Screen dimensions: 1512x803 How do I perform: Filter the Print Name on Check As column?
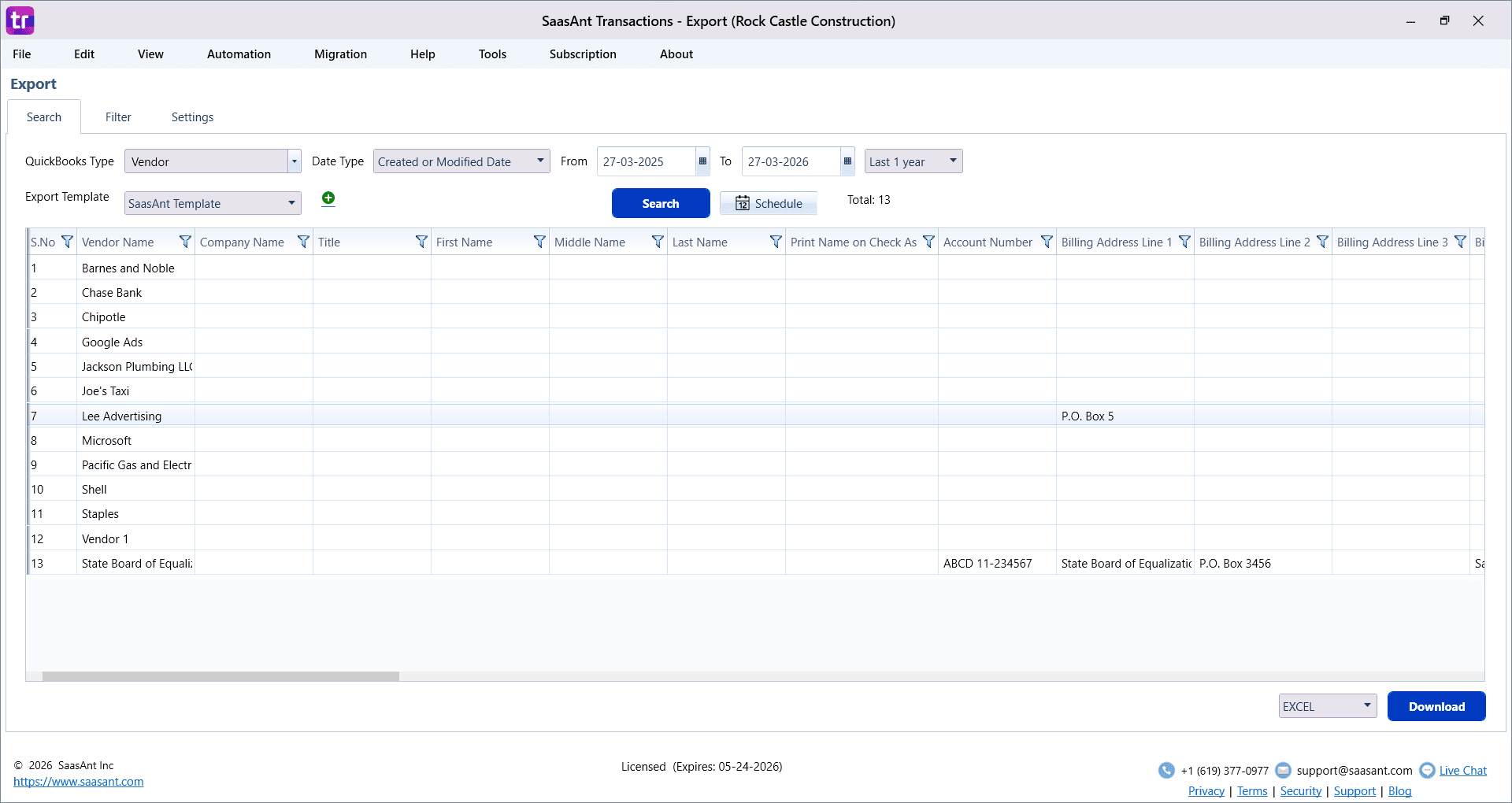tap(928, 242)
